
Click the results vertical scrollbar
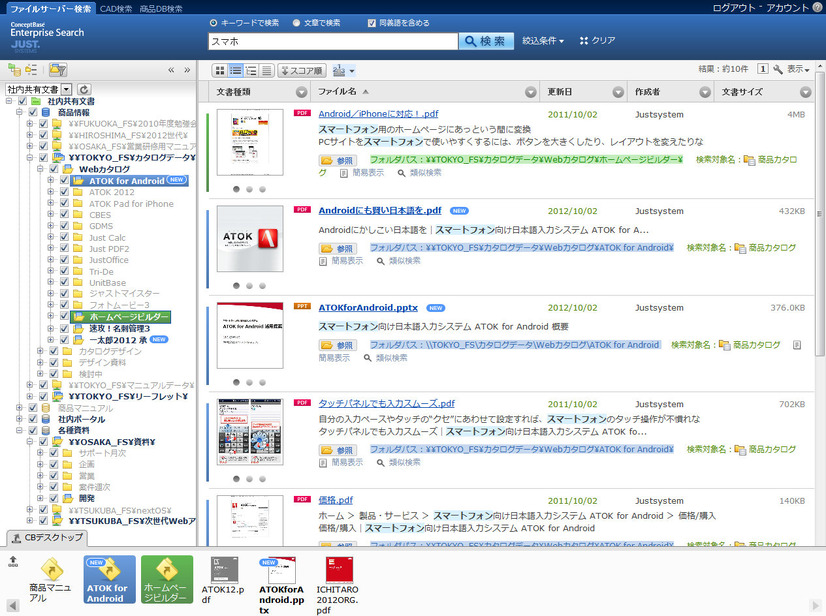click(820, 216)
